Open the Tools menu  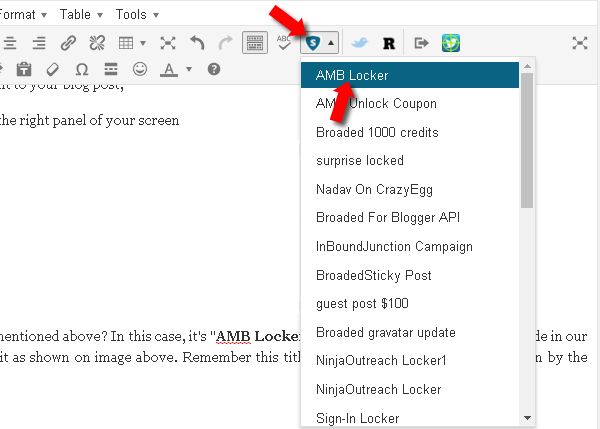(x=135, y=14)
